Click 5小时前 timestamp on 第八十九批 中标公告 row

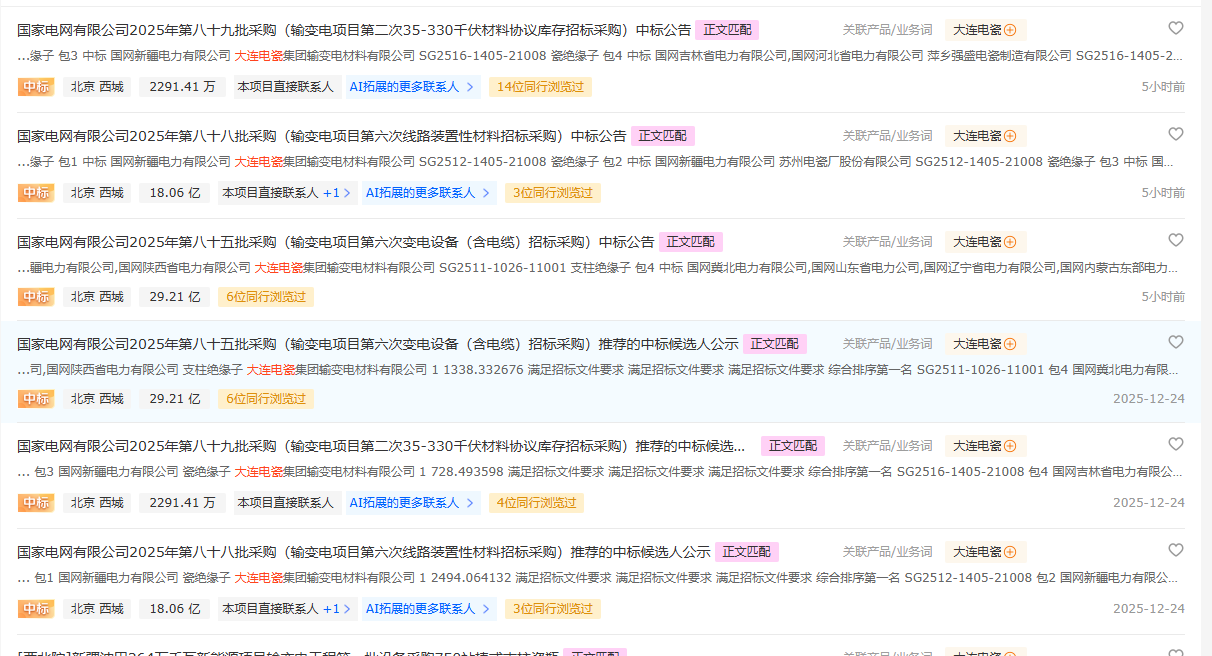1163,87
